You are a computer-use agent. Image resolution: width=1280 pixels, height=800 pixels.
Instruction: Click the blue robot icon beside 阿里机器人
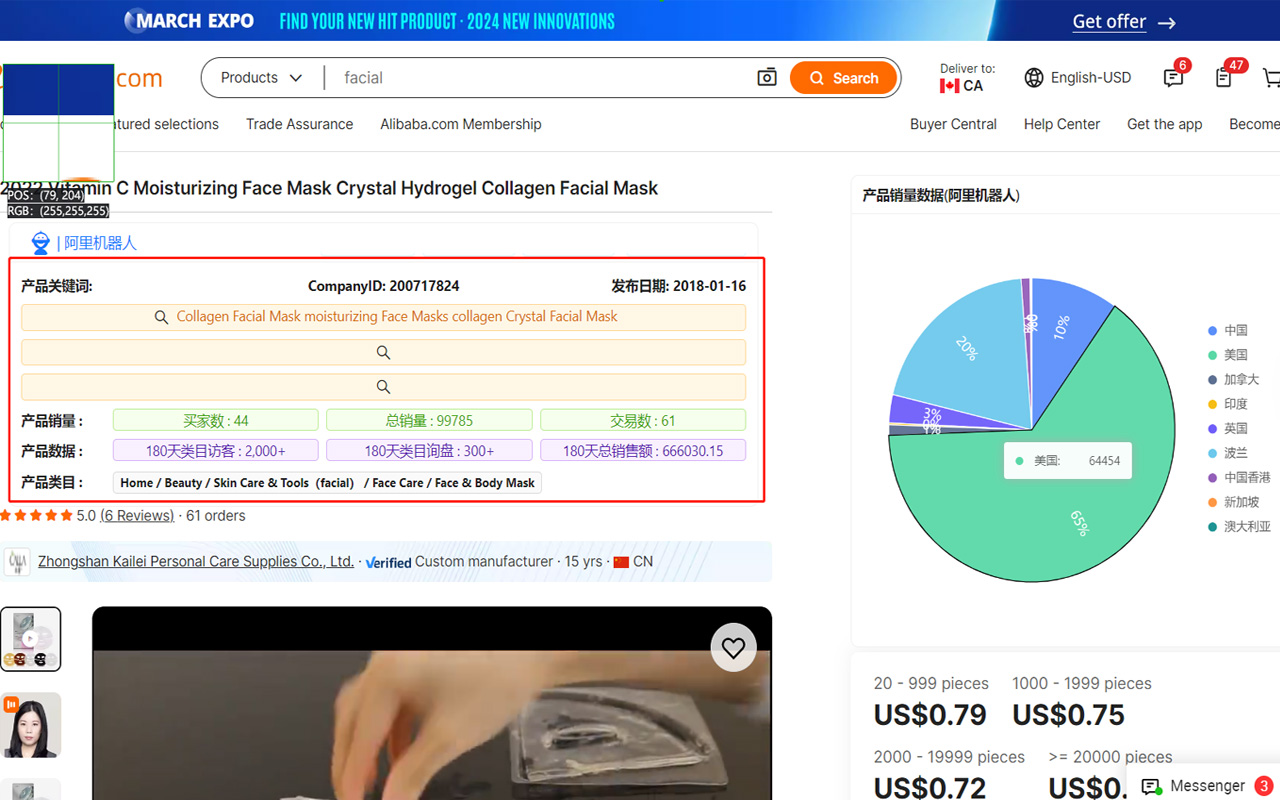pyautogui.click(x=40, y=243)
